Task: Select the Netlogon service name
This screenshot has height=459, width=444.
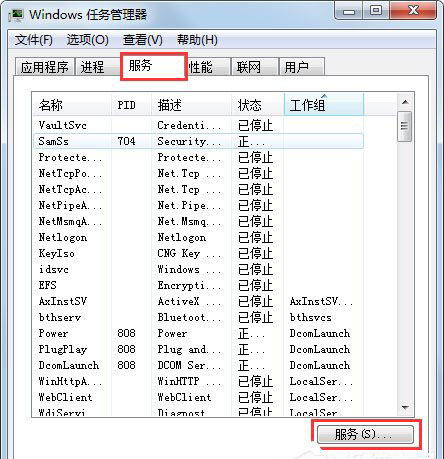Action: click(x=63, y=238)
